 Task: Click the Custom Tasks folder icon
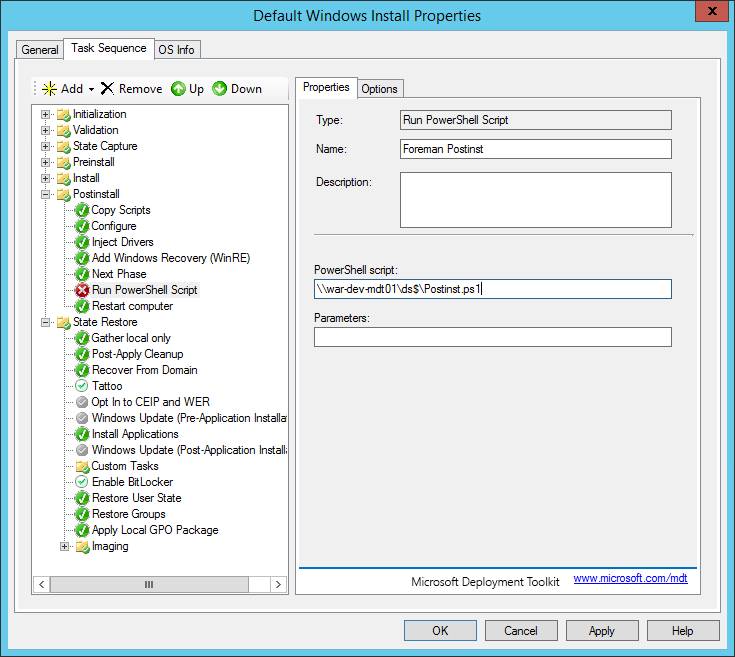point(82,466)
